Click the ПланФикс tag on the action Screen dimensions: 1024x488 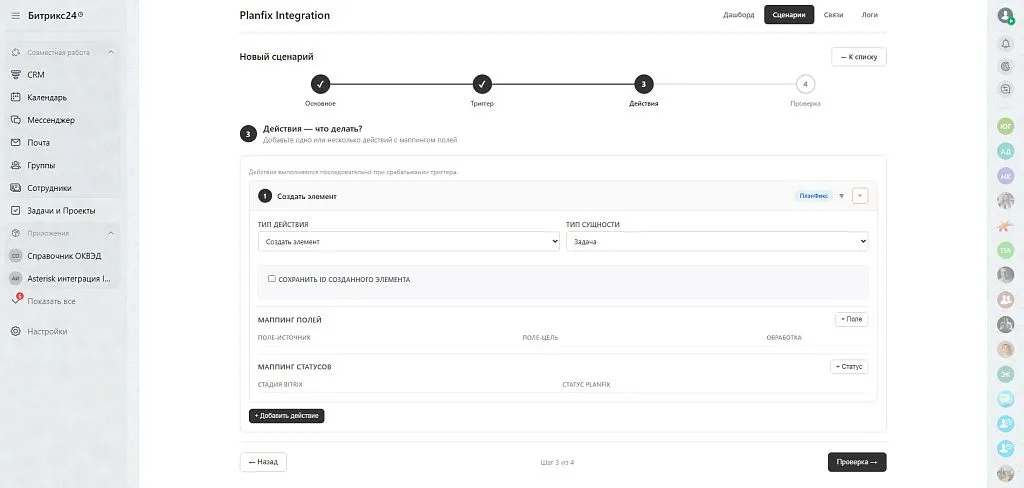pos(814,196)
